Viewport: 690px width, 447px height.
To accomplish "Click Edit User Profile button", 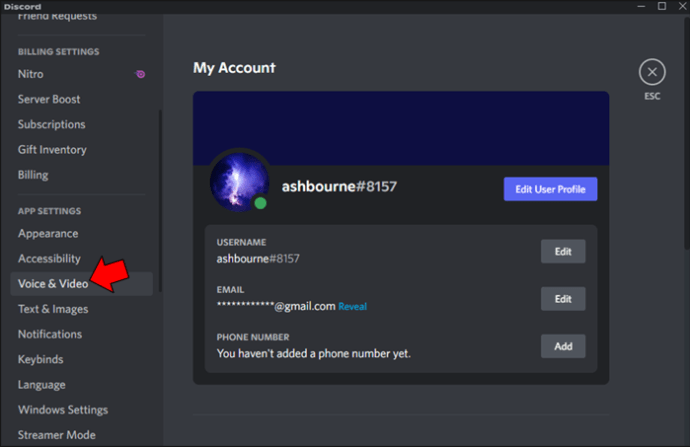I will click(x=551, y=189).
